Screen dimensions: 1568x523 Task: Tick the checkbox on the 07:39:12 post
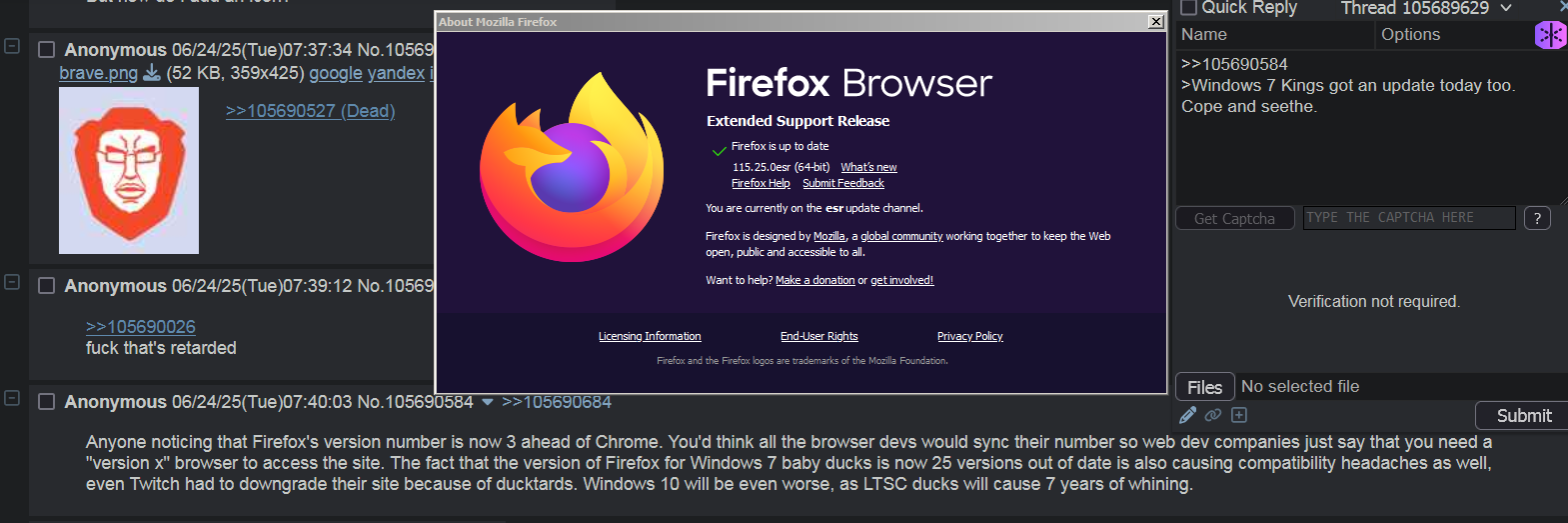tap(46, 286)
